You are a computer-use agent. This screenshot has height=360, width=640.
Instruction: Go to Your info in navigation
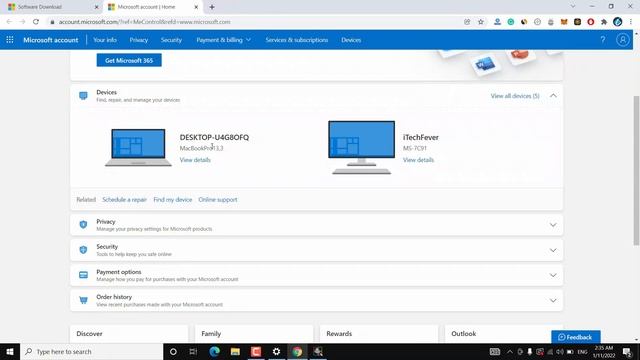(105, 40)
